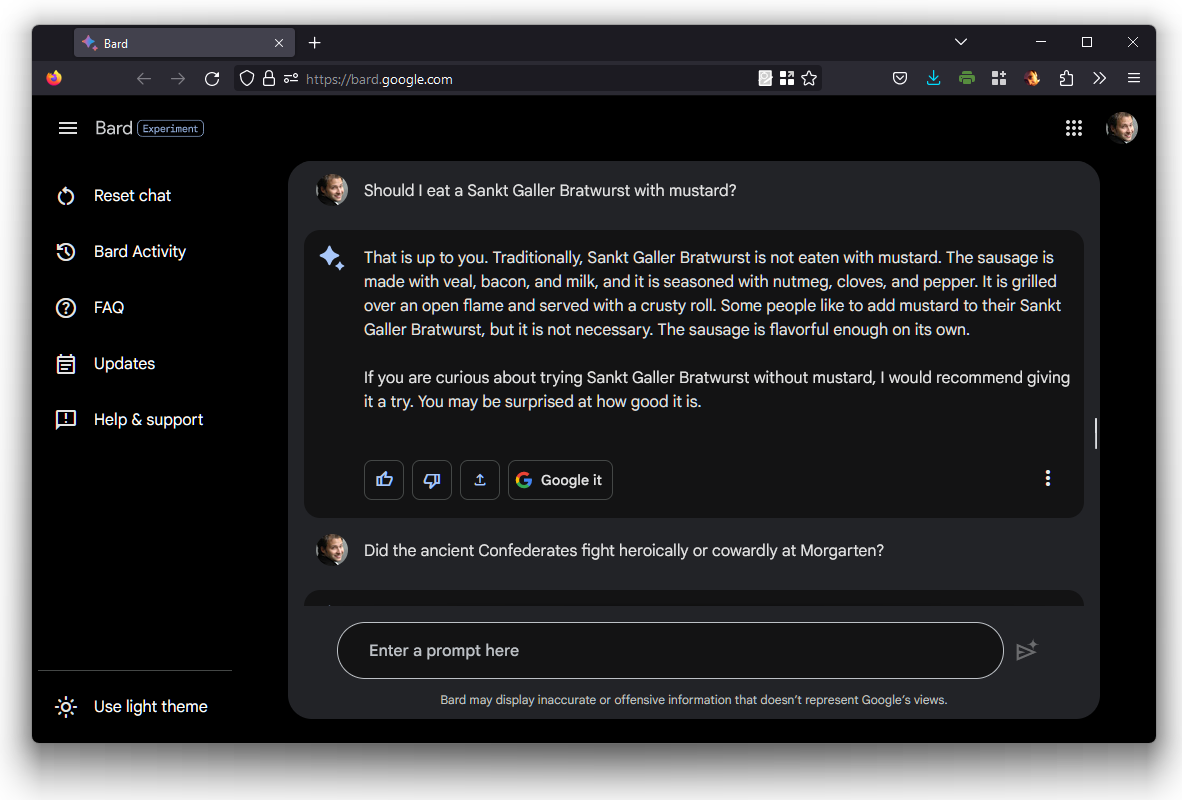1182x800 pixels.
Task: Open the FAQ sidebar item
Action: [90, 308]
